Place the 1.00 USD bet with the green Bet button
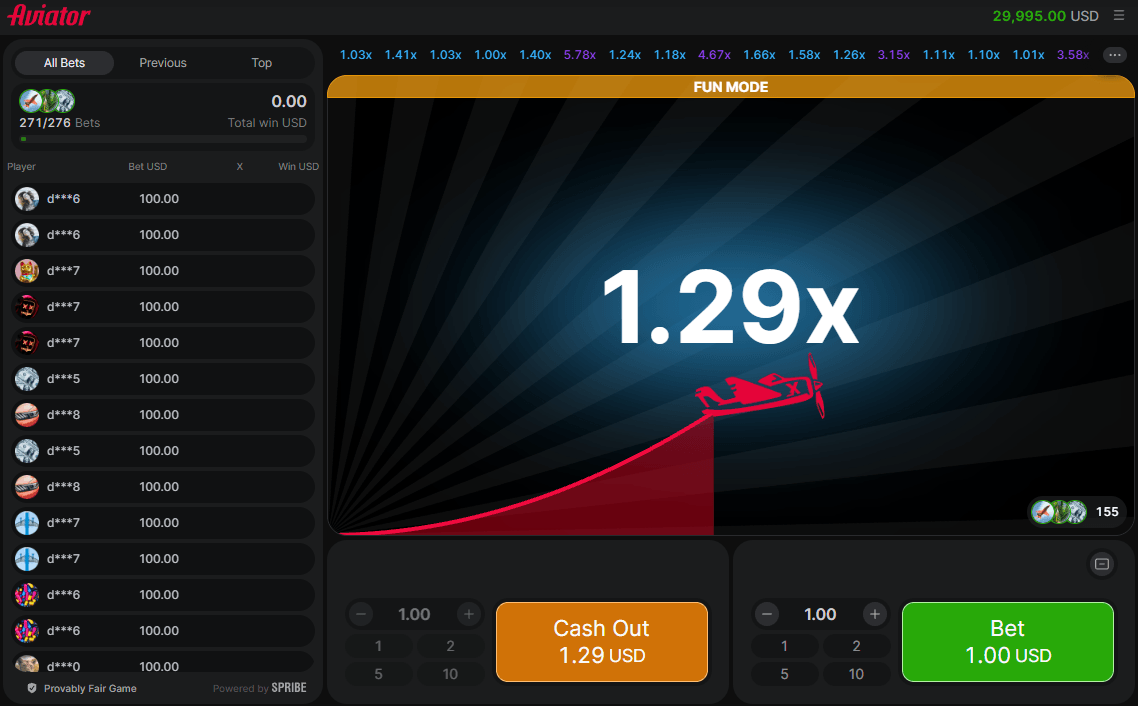 (1007, 641)
